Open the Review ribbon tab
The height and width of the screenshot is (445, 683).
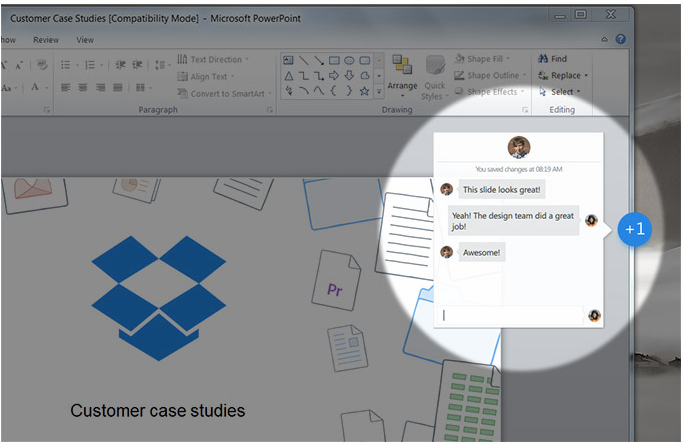46,40
